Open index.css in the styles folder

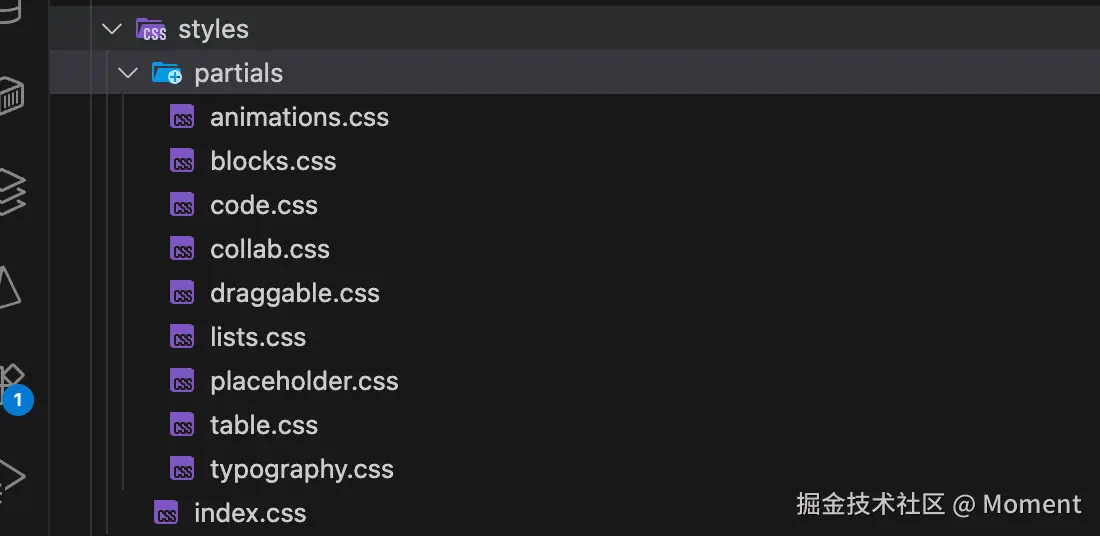coord(250,514)
